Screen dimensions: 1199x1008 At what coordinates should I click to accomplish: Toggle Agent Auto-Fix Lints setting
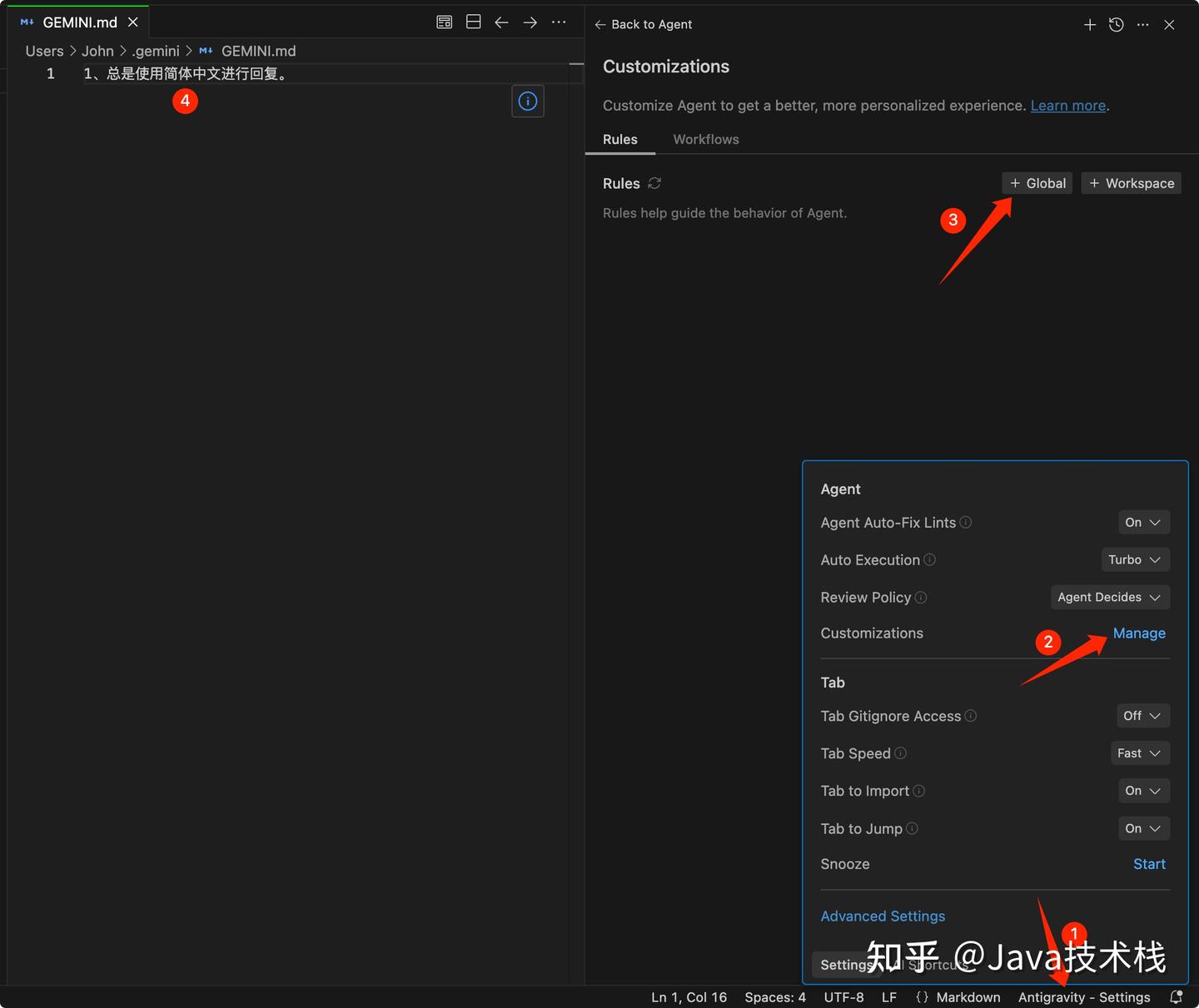(1142, 522)
